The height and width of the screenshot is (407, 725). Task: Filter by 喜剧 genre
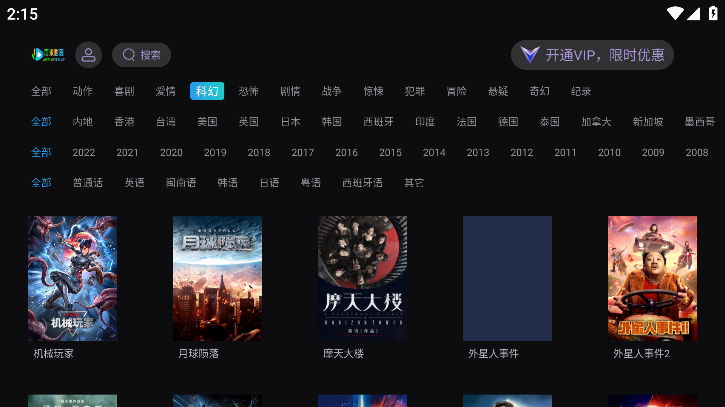(x=124, y=91)
